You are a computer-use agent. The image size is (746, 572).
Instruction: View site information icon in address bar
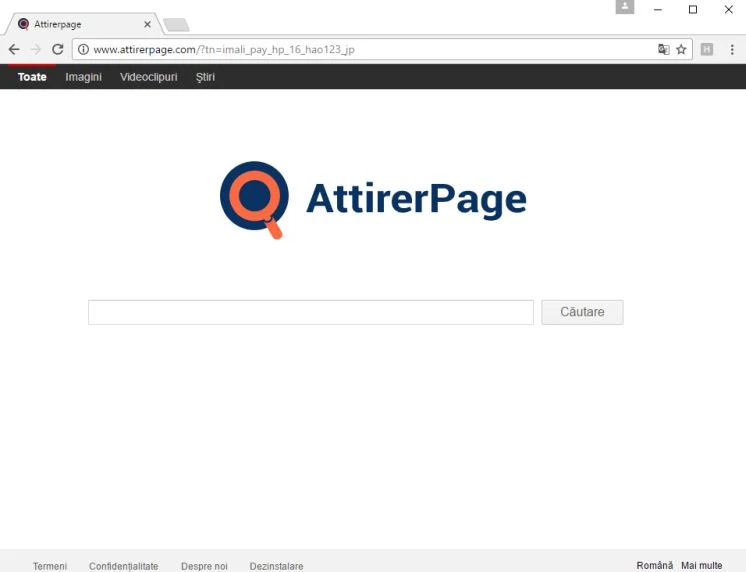83,49
